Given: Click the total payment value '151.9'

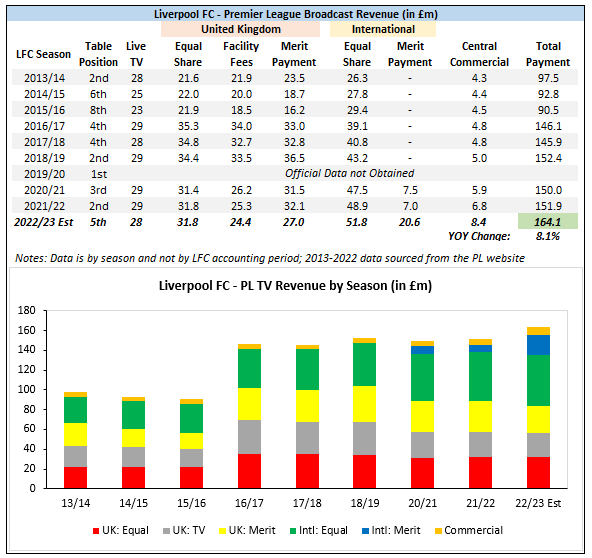Looking at the screenshot, I should point(548,206).
